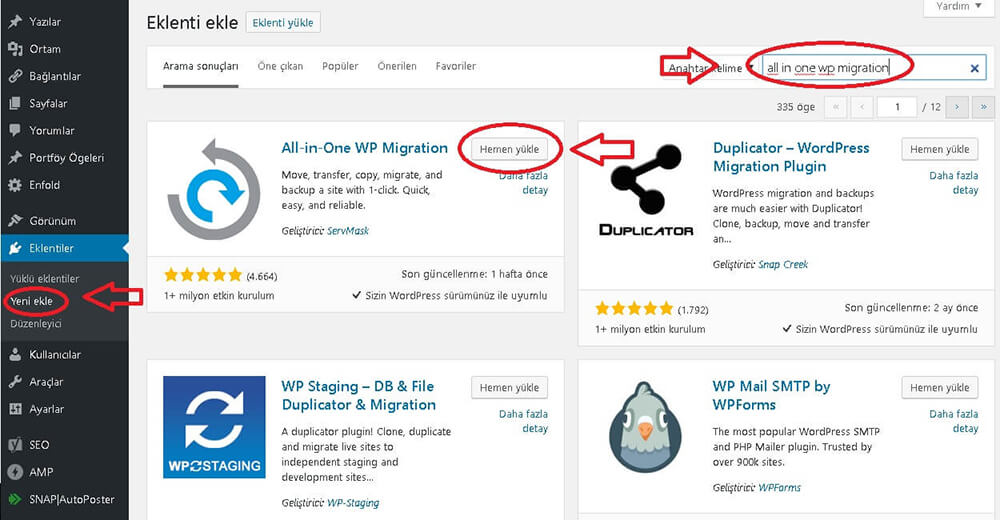
Task: Click the Bağlantılar link icon
Action: click(x=15, y=77)
